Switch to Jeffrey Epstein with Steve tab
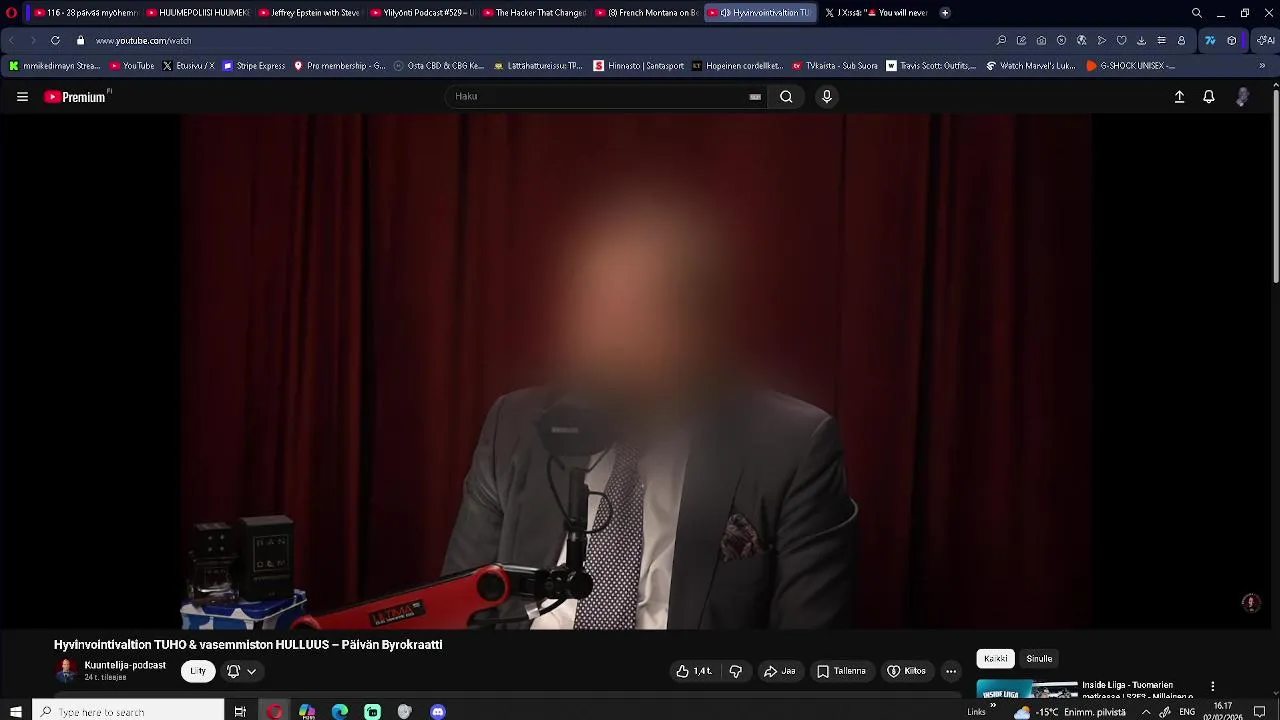 pos(308,13)
